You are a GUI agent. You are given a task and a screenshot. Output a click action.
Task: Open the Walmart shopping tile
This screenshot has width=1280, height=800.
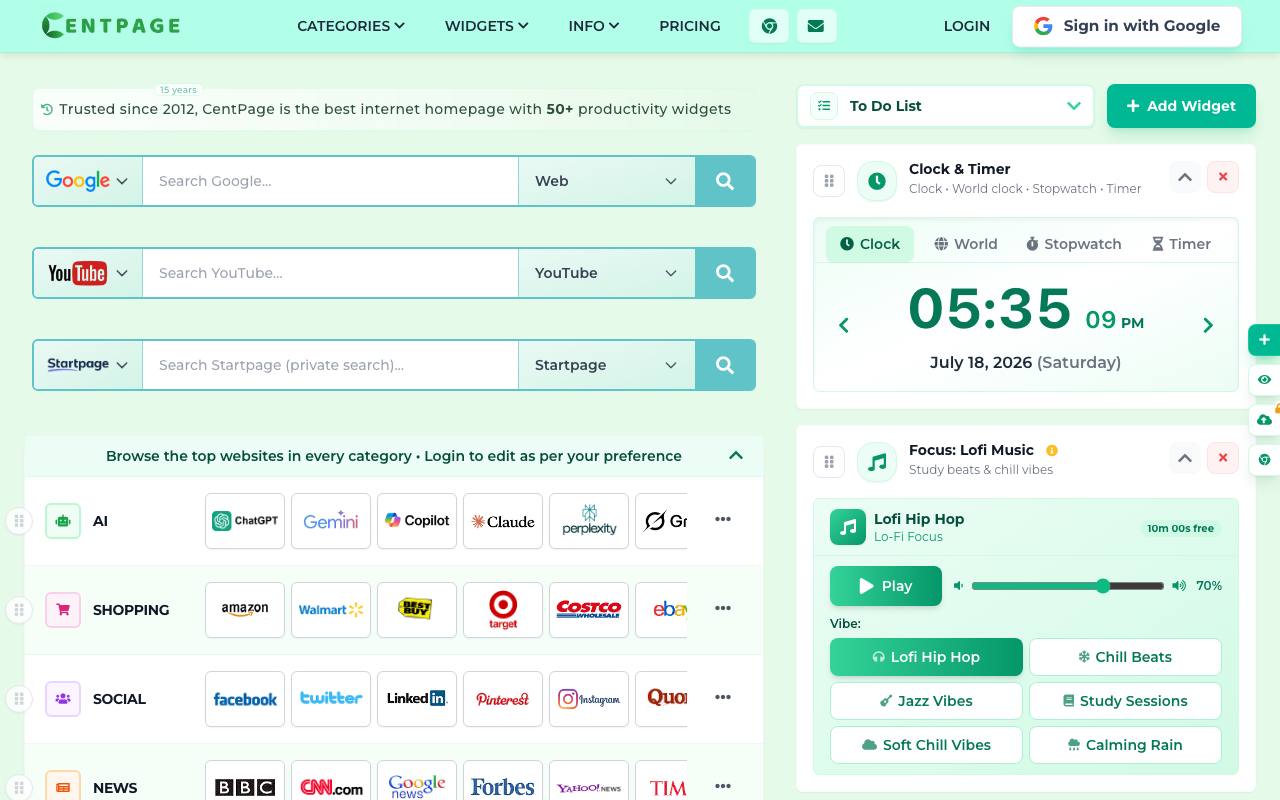coord(331,610)
